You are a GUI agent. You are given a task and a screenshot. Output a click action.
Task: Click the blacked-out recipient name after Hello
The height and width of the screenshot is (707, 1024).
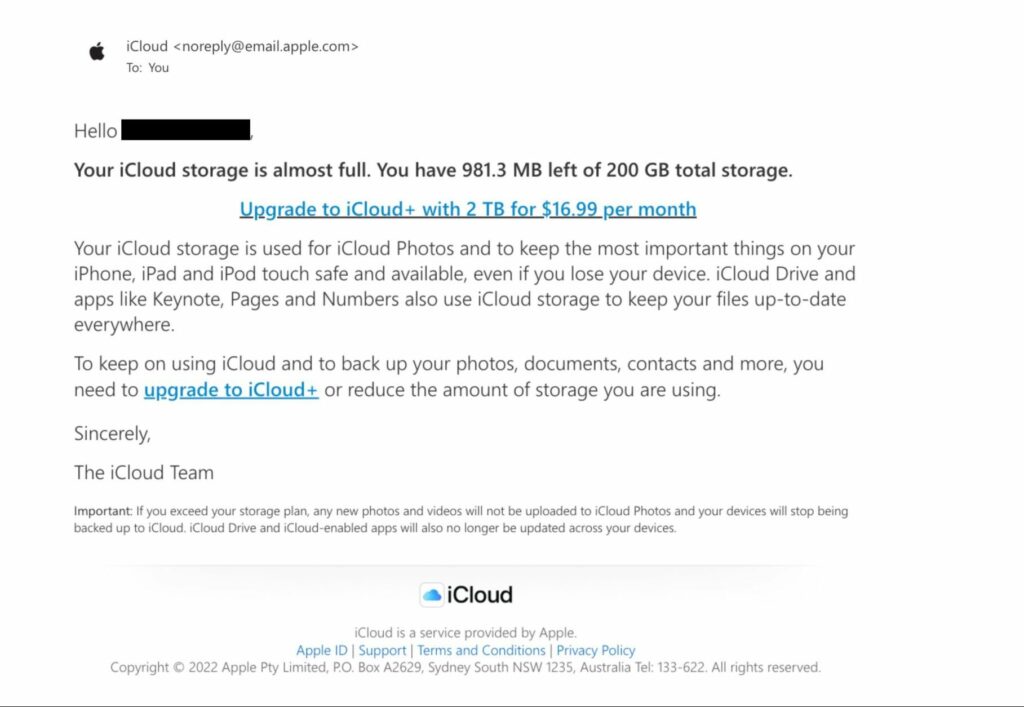click(x=186, y=130)
